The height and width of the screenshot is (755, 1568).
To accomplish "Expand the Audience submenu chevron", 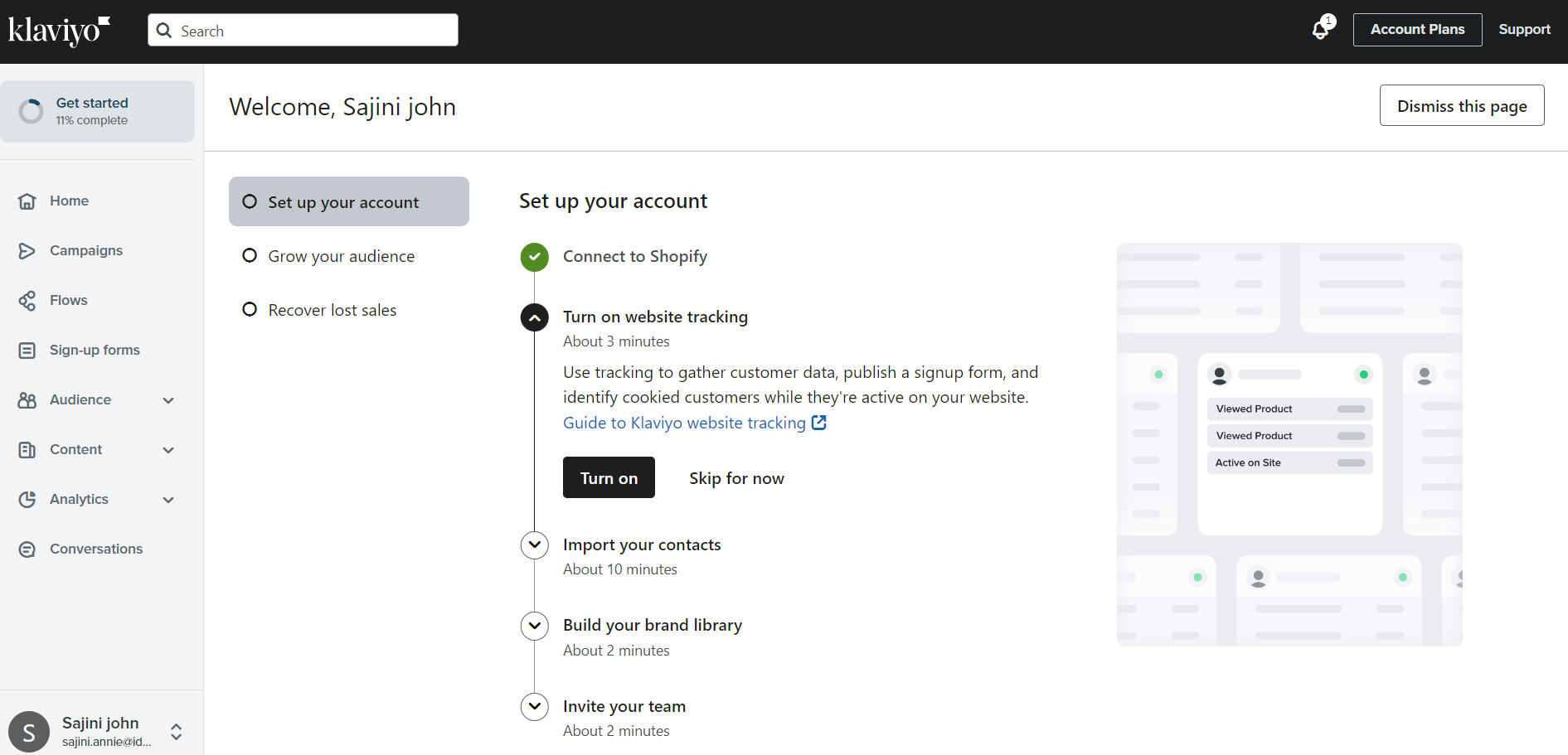I will [168, 400].
